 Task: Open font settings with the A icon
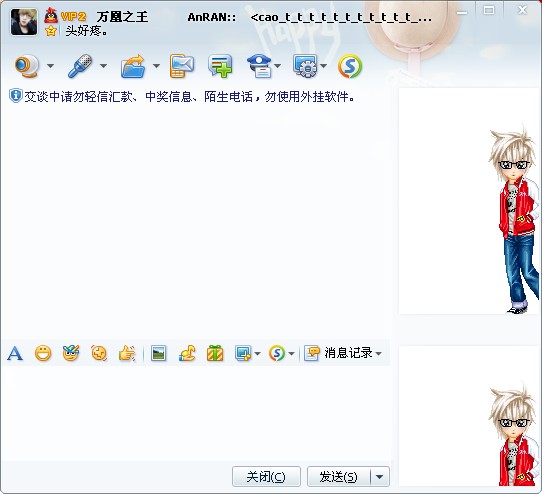15,353
